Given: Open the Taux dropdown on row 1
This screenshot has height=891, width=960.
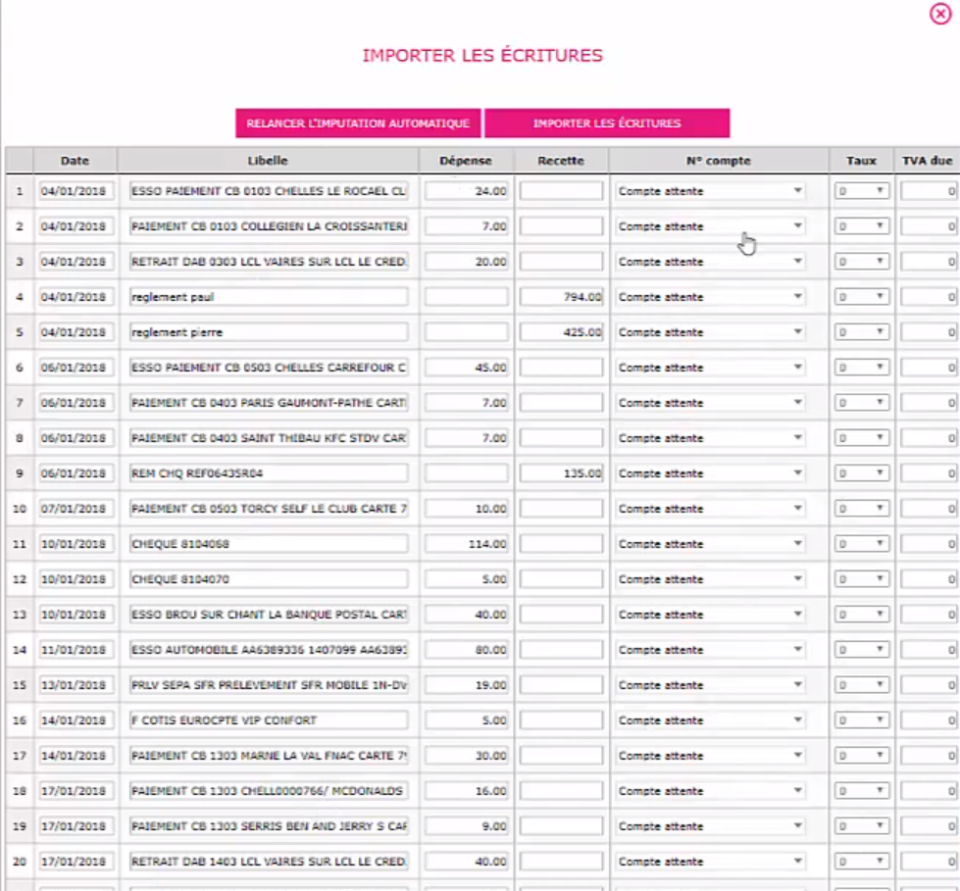Looking at the screenshot, I should click(x=860, y=190).
